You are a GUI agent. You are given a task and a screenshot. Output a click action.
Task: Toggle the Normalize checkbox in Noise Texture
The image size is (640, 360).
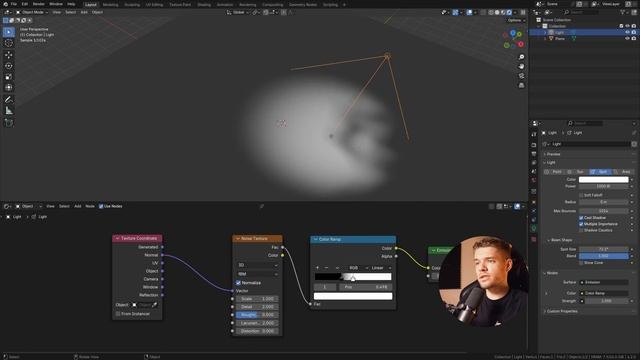pos(238,282)
